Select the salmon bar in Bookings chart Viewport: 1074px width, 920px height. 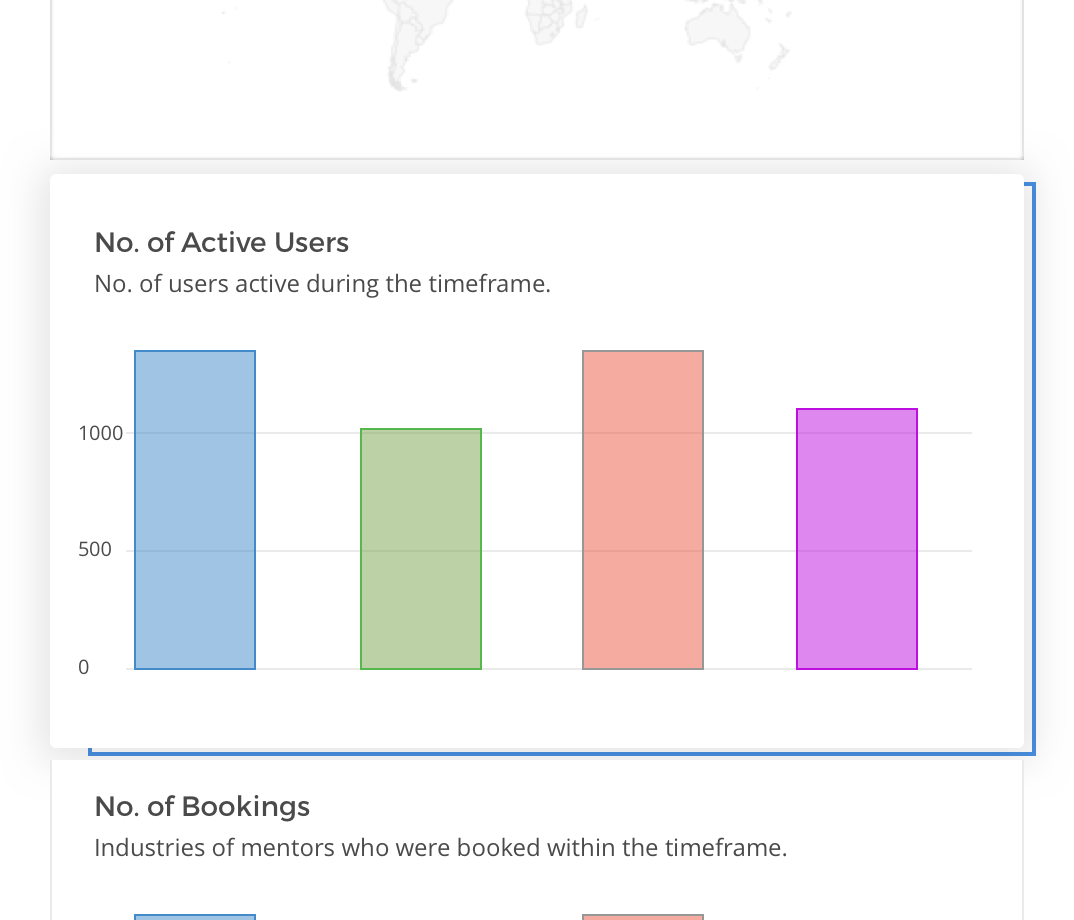643,917
